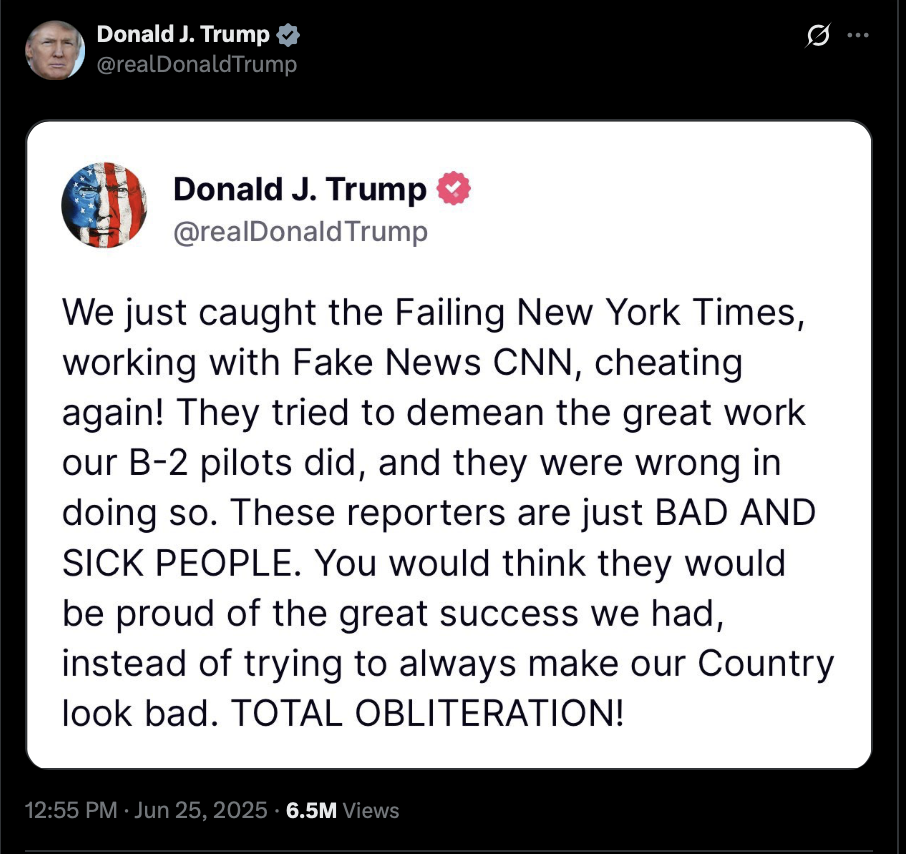Screen dimensions: 906x854
Task: Click the 6.5M view count
Action: tap(311, 810)
